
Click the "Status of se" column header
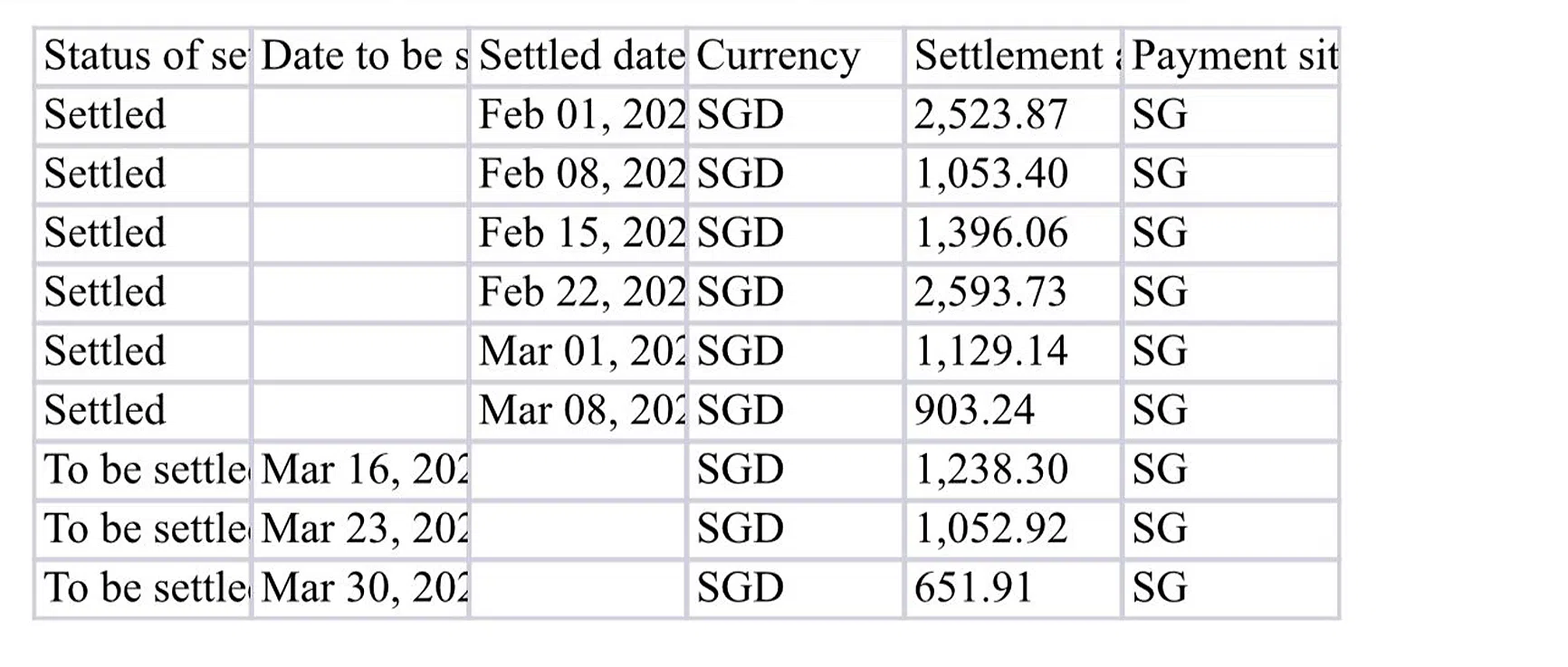point(143,56)
